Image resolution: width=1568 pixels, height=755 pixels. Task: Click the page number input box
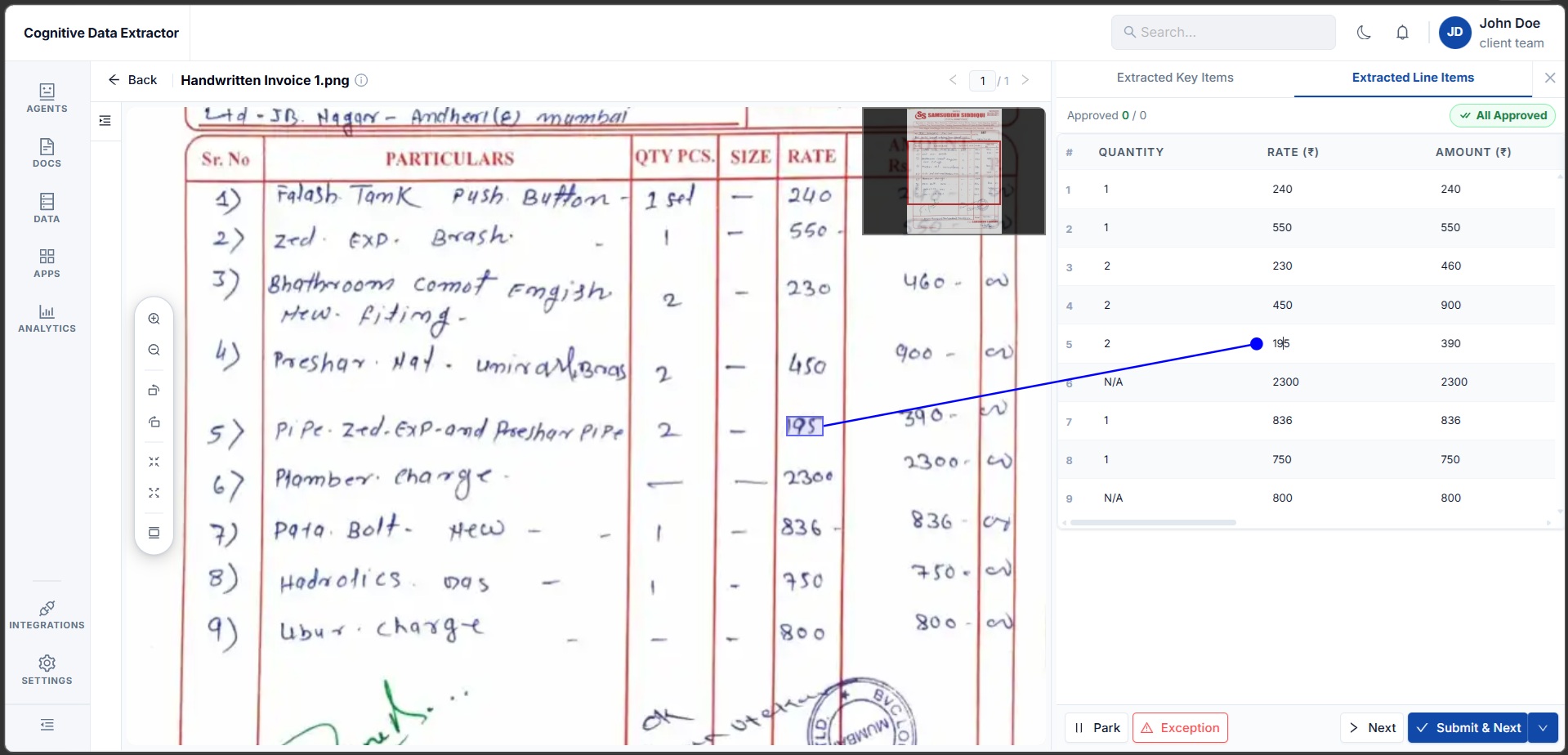pyautogui.click(x=983, y=80)
